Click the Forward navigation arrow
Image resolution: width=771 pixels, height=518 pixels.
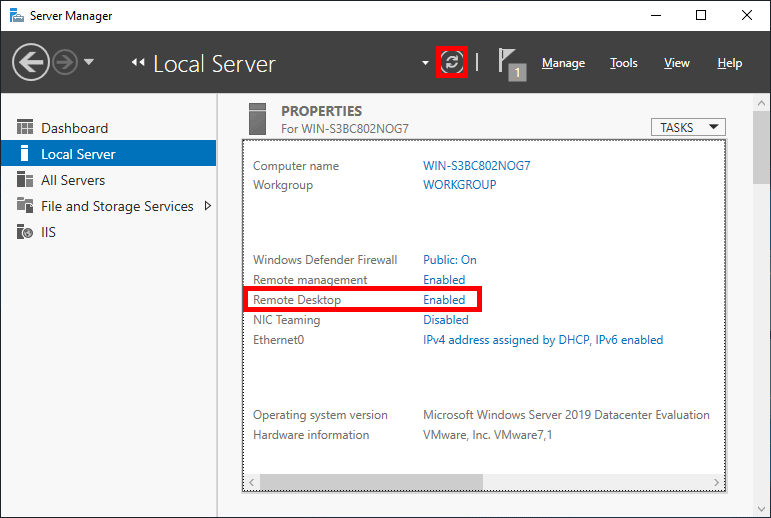pyautogui.click(x=64, y=63)
